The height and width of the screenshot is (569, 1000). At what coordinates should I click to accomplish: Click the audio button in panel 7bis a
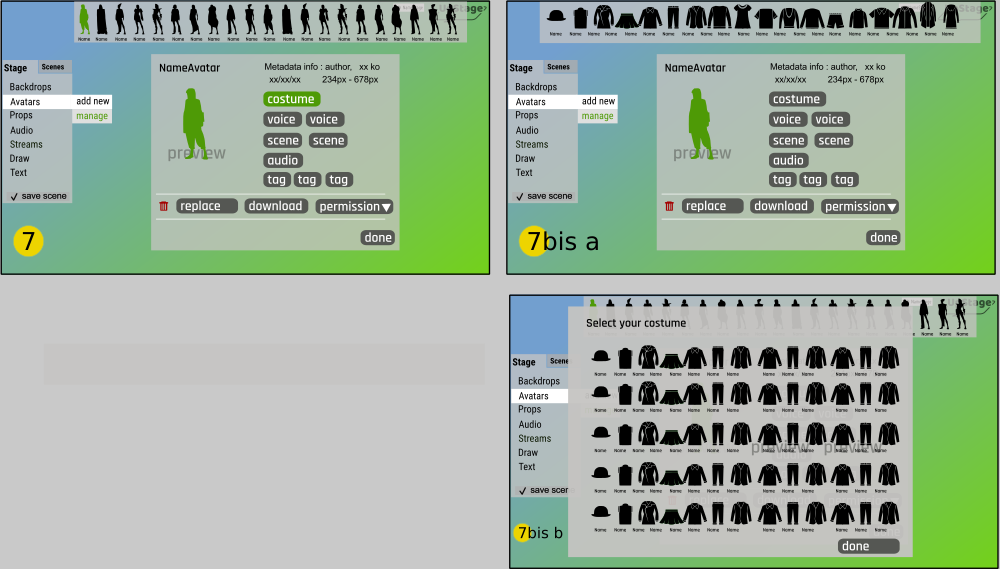[789, 160]
